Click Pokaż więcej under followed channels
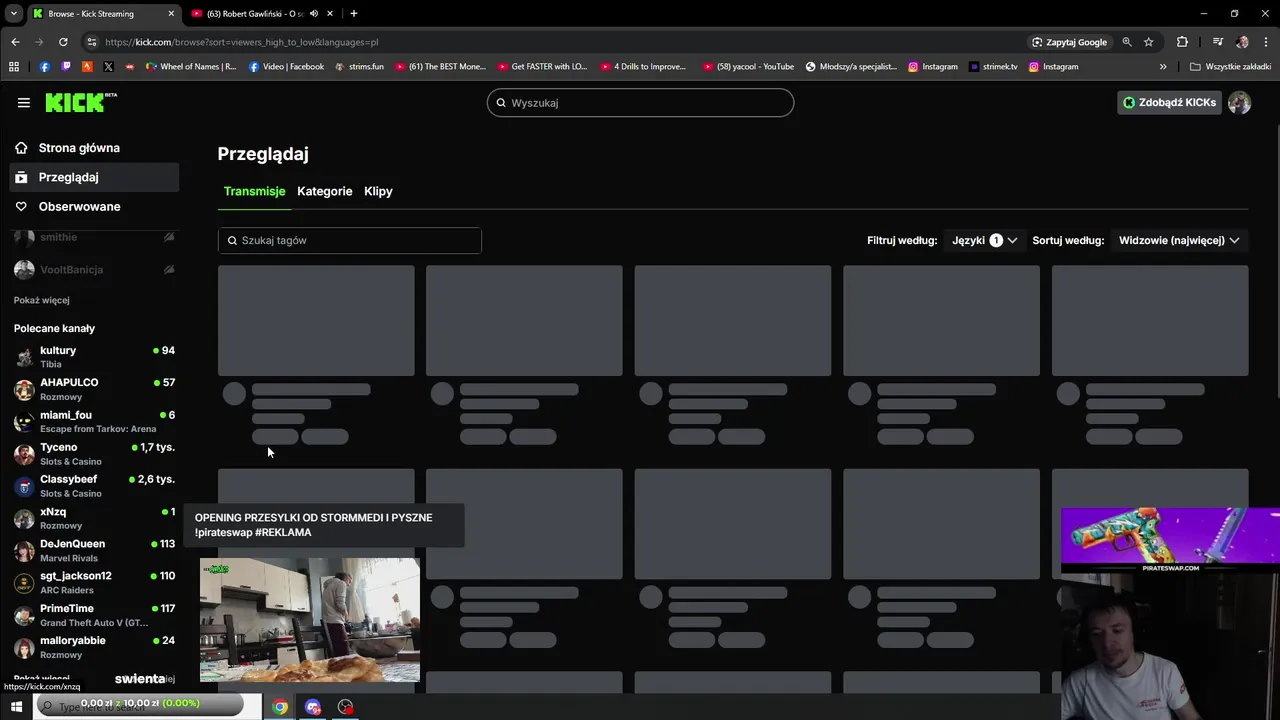 [x=41, y=300]
